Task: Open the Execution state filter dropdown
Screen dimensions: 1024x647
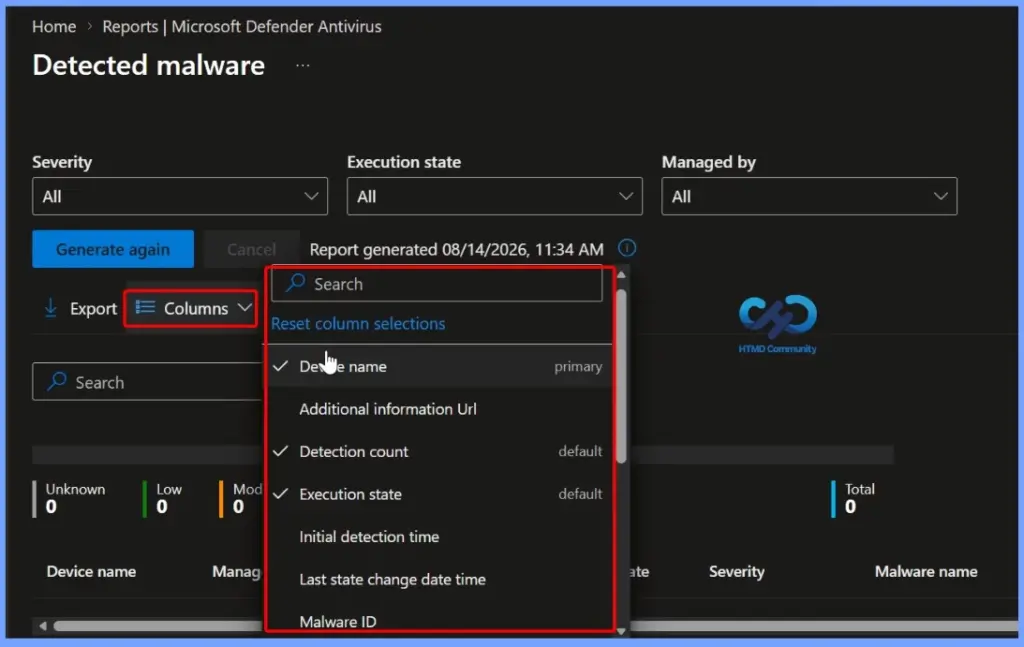Action: click(x=494, y=196)
